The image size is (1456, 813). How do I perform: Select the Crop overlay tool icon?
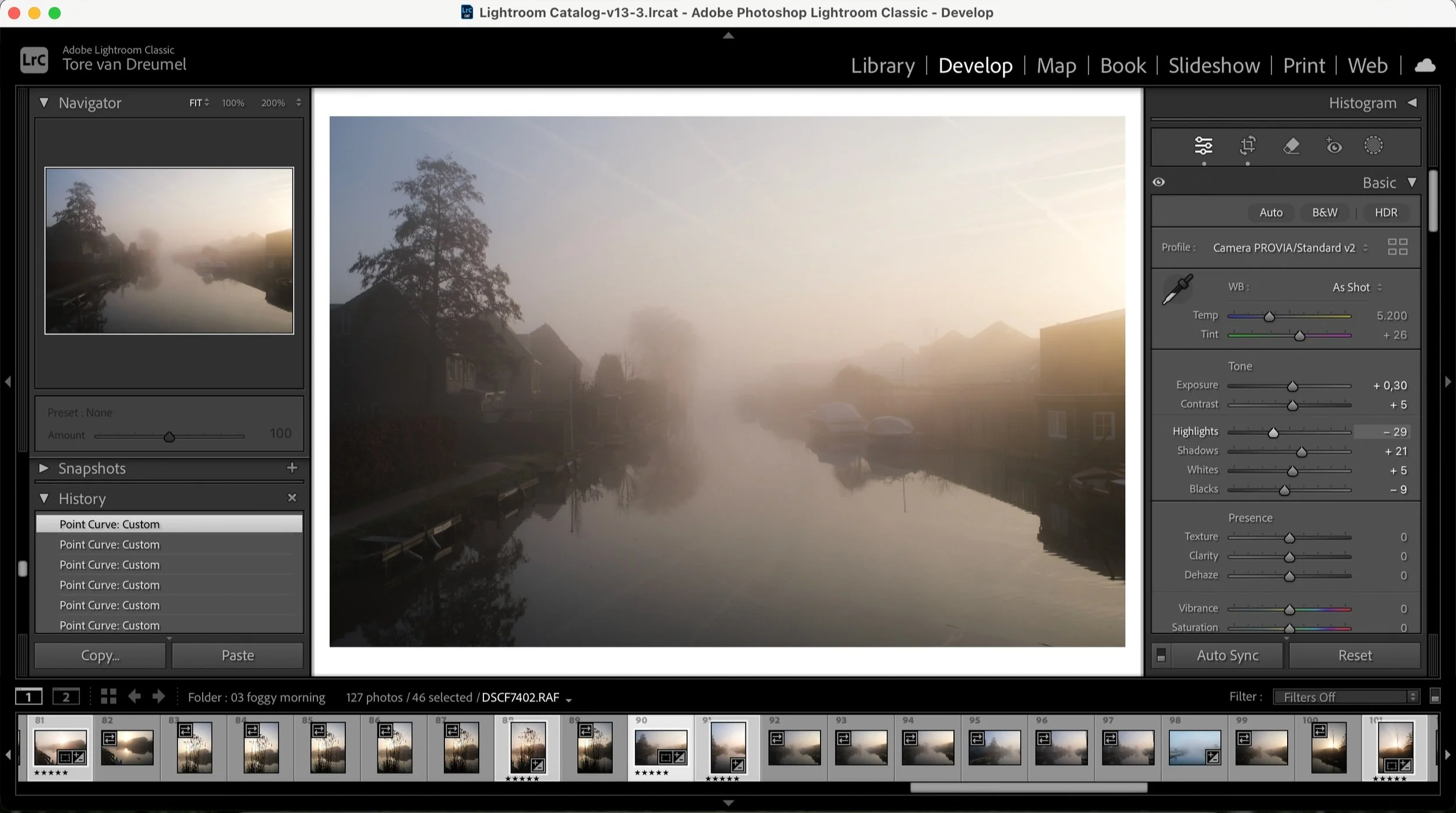pos(1247,146)
